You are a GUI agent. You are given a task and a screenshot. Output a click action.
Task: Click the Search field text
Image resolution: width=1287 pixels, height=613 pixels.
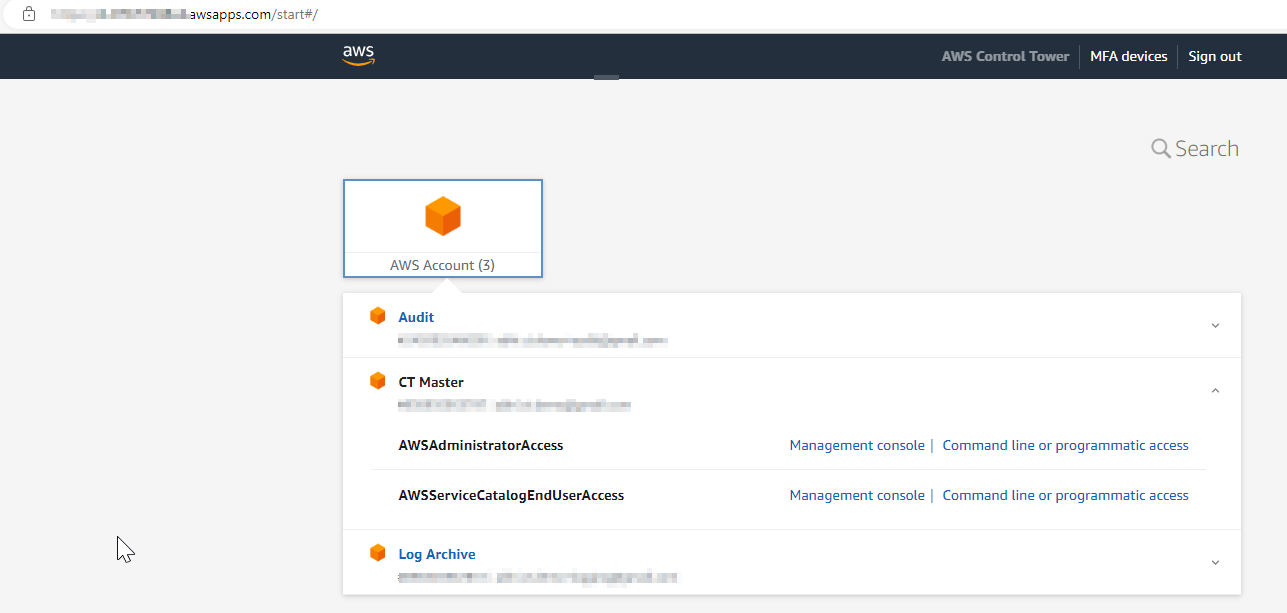point(1207,149)
